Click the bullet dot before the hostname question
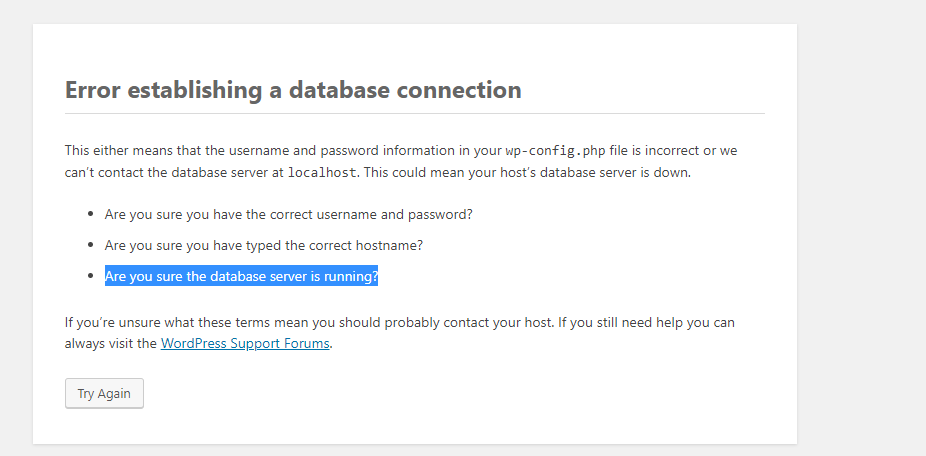Screen dimensions: 926x456 tap(91, 244)
